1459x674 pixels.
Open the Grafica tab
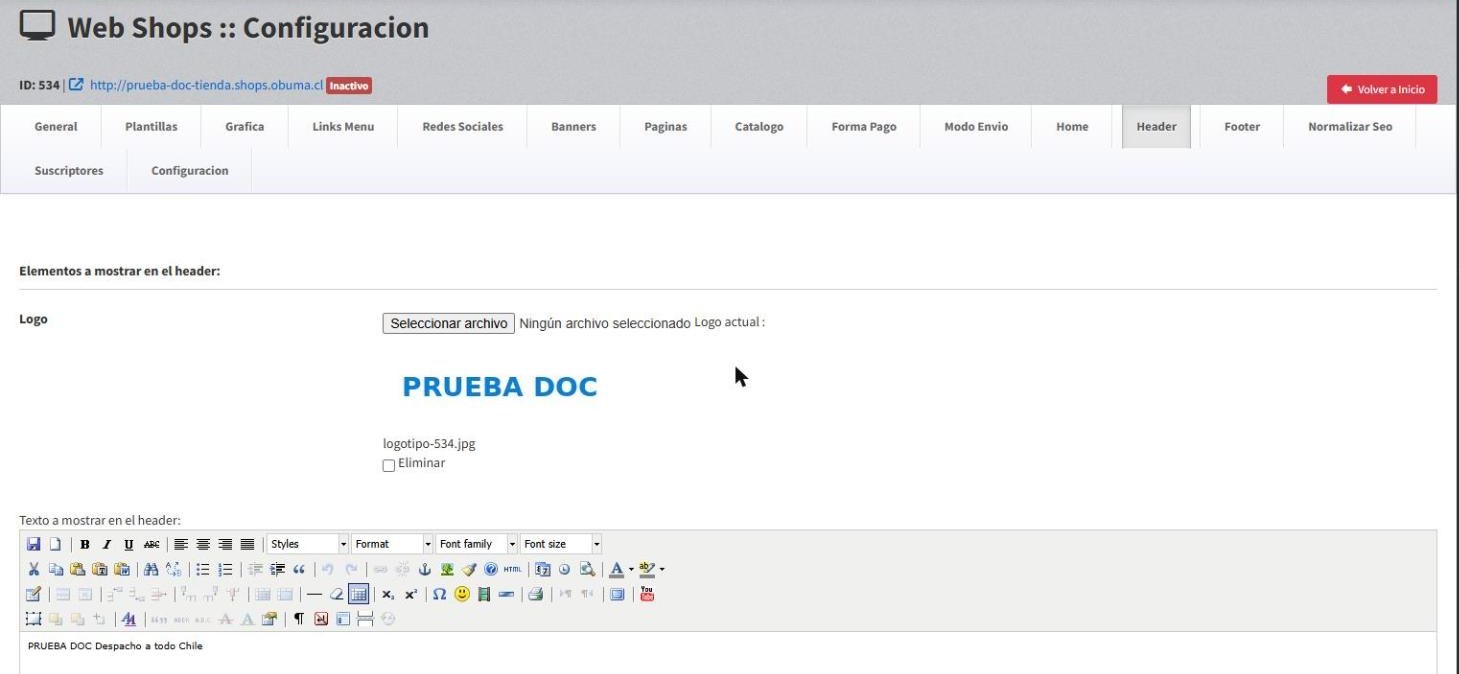(245, 127)
